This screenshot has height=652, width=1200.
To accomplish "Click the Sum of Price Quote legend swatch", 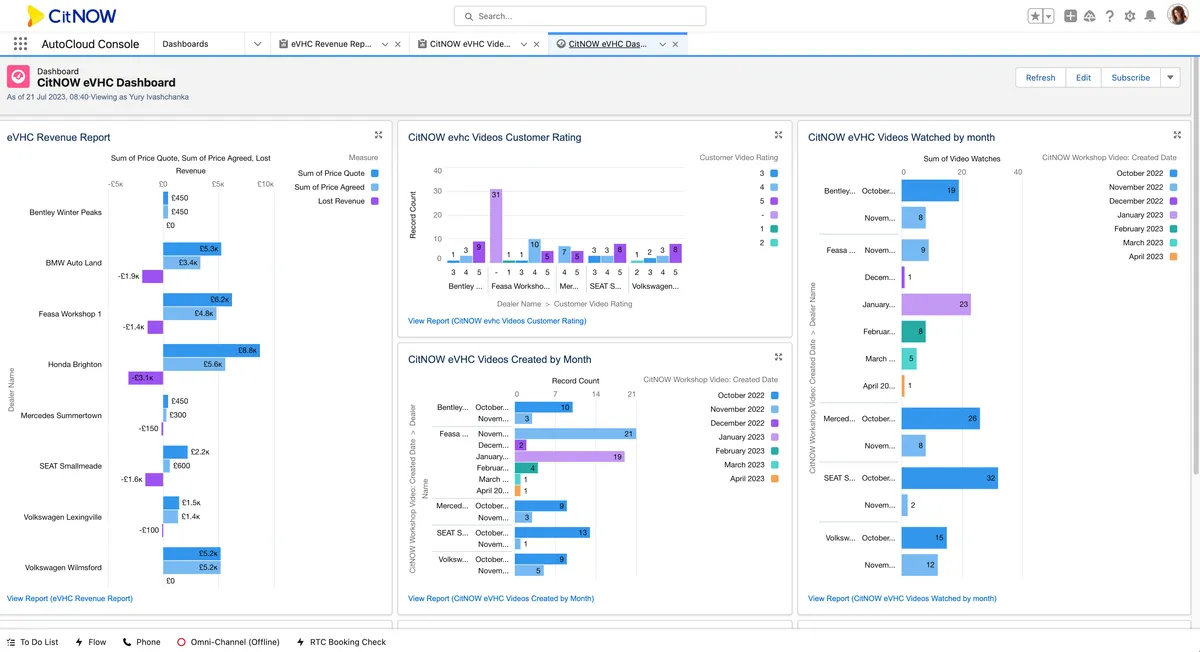I will [x=375, y=173].
